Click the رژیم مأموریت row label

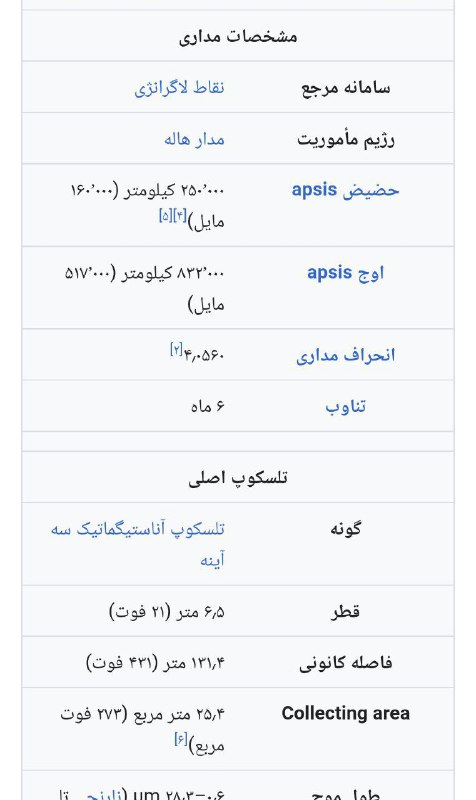tap(345, 139)
